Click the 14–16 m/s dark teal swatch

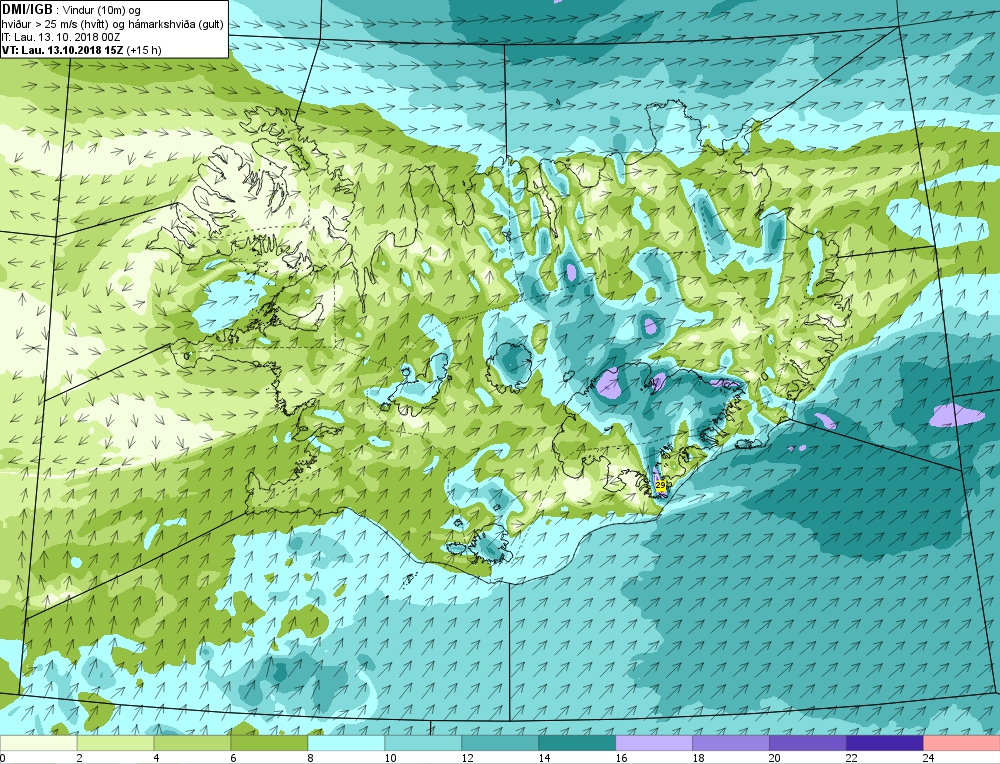[x=577, y=743]
